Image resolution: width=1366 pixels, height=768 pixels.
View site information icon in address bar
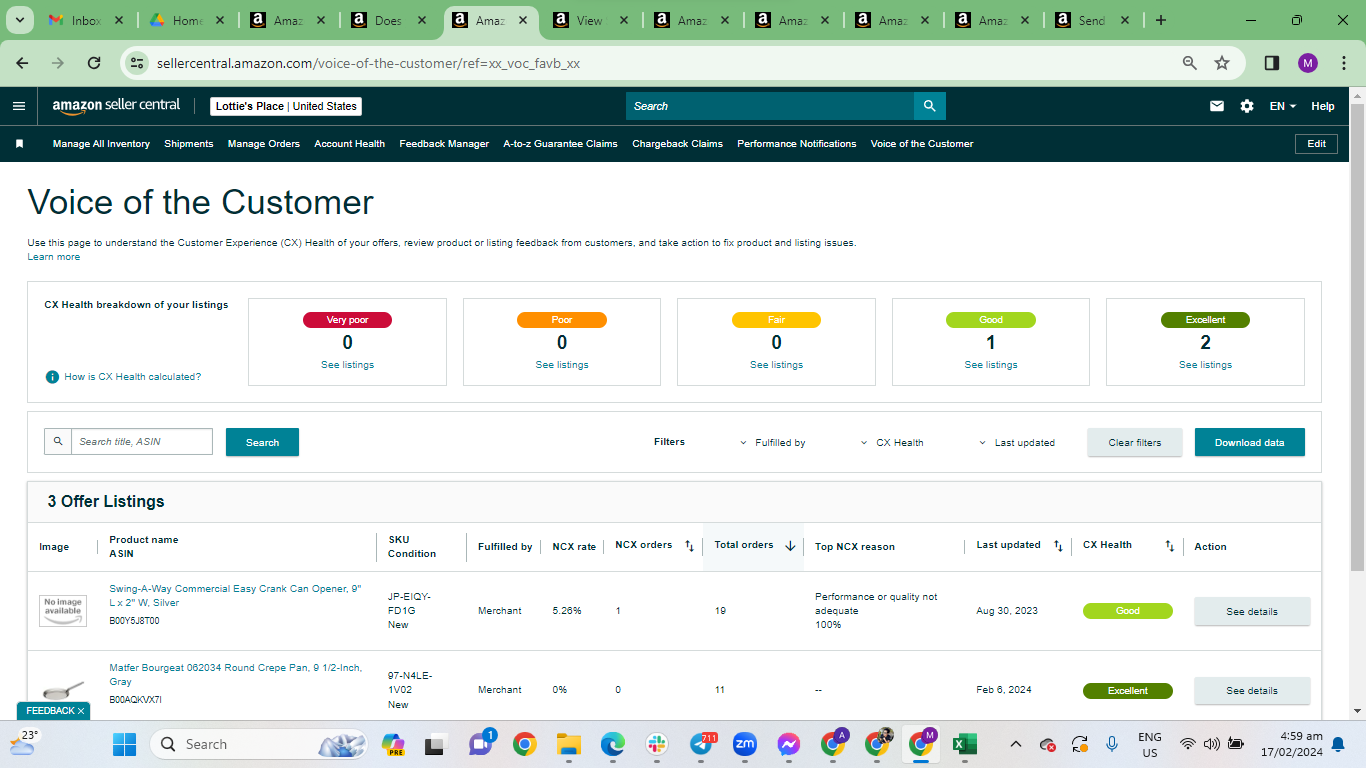tap(138, 63)
